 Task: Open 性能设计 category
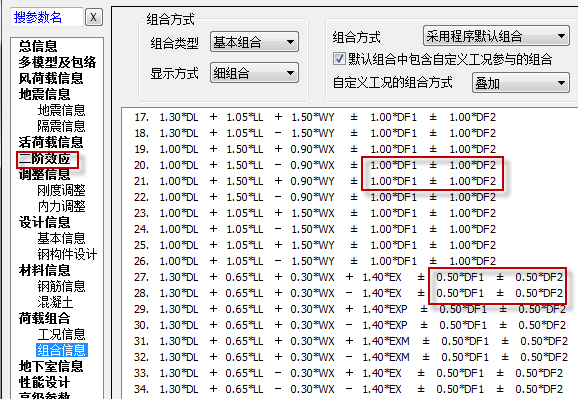44,382
